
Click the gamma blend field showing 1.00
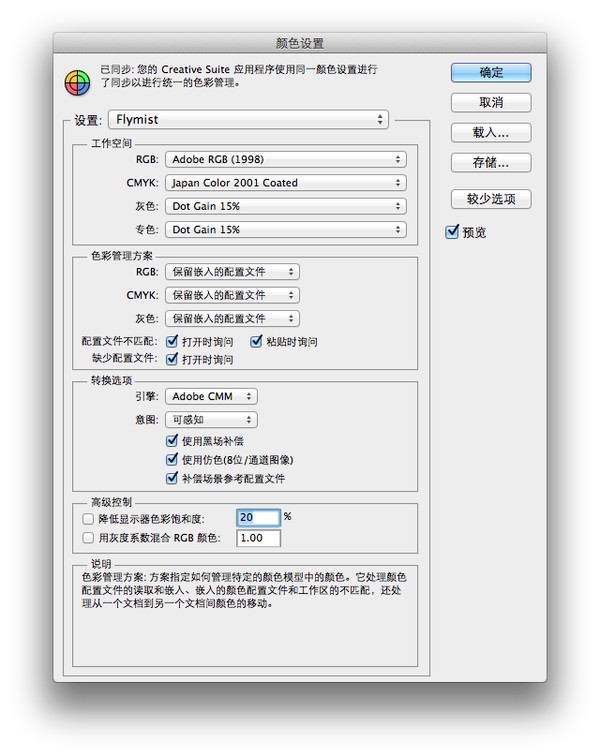point(258,538)
